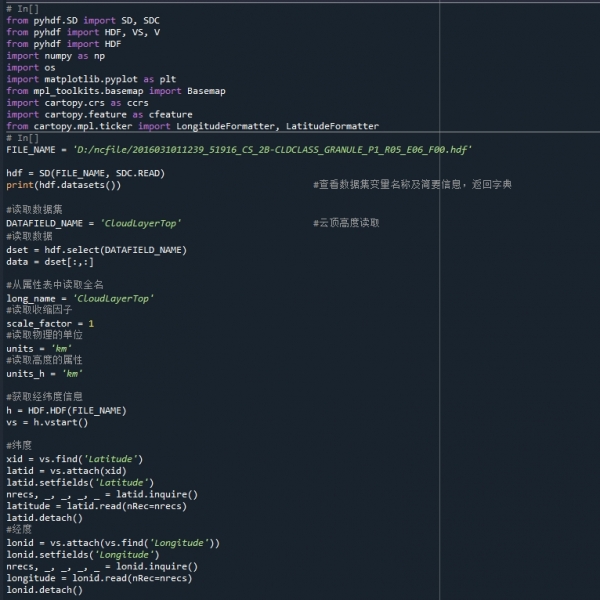Click the HDF file path string
This screenshot has height=600, width=600.
pyautogui.click(x=272, y=149)
